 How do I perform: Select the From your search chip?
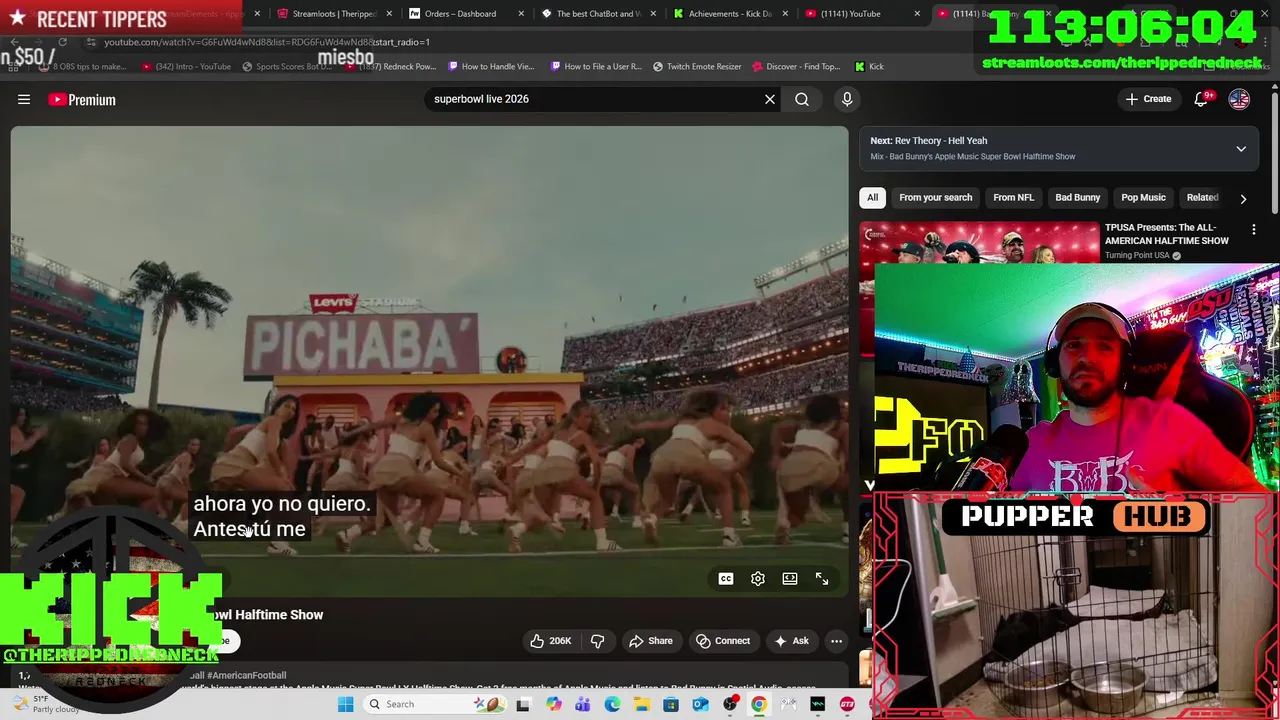(935, 197)
